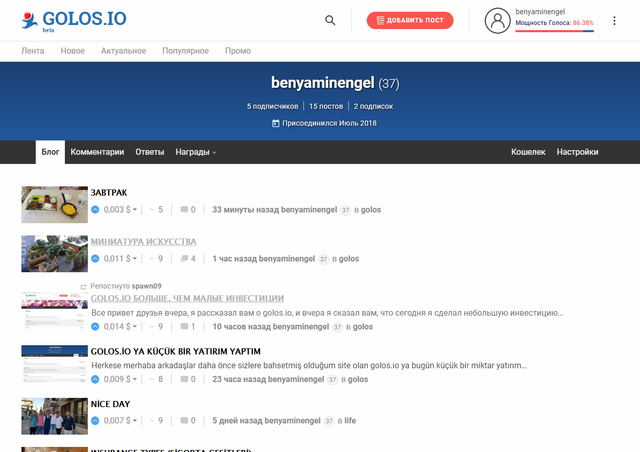Open МИНИАТЮРА ИСКУССТВА post thumbnail

tap(55, 254)
